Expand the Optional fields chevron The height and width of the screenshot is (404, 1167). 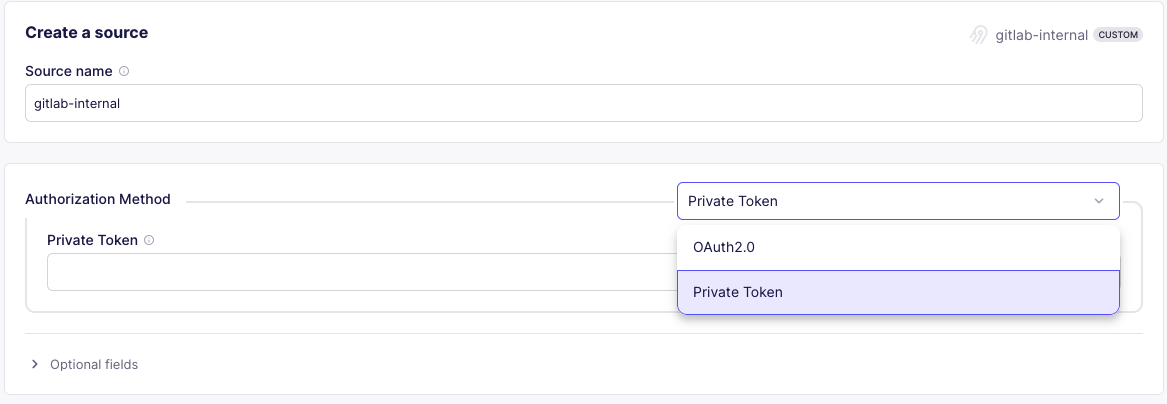pyautogui.click(x=35, y=365)
